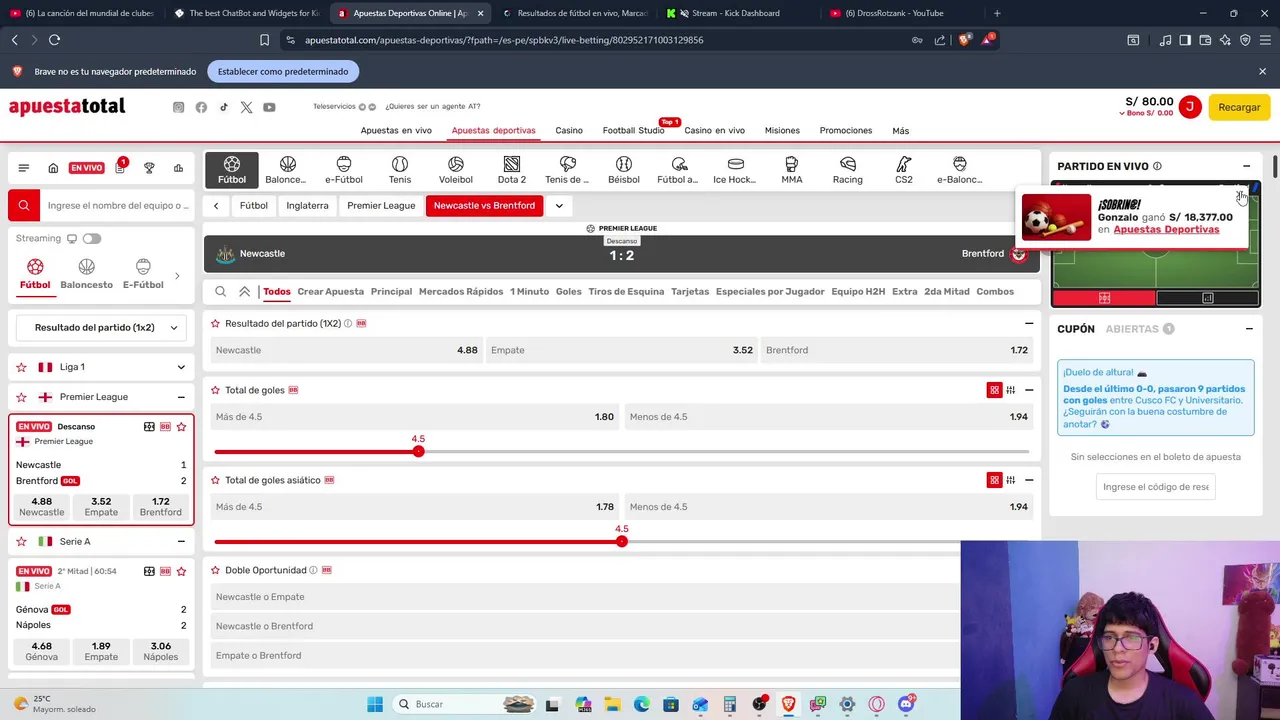Click the team name search field

[x=117, y=205]
